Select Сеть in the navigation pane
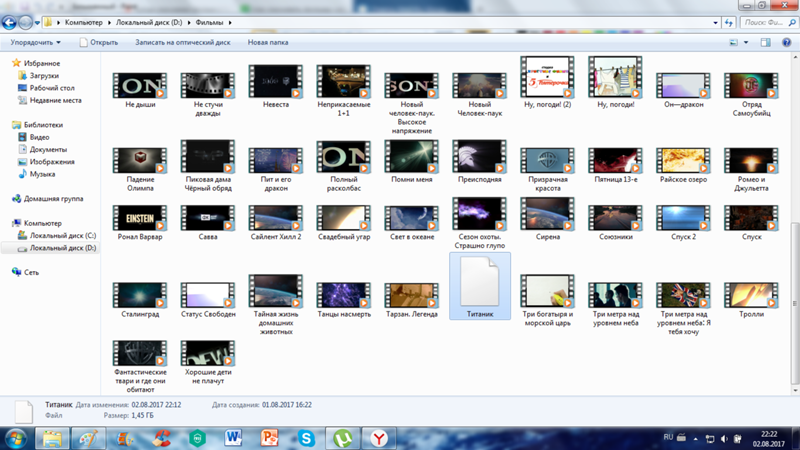The image size is (800, 450). (31, 272)
